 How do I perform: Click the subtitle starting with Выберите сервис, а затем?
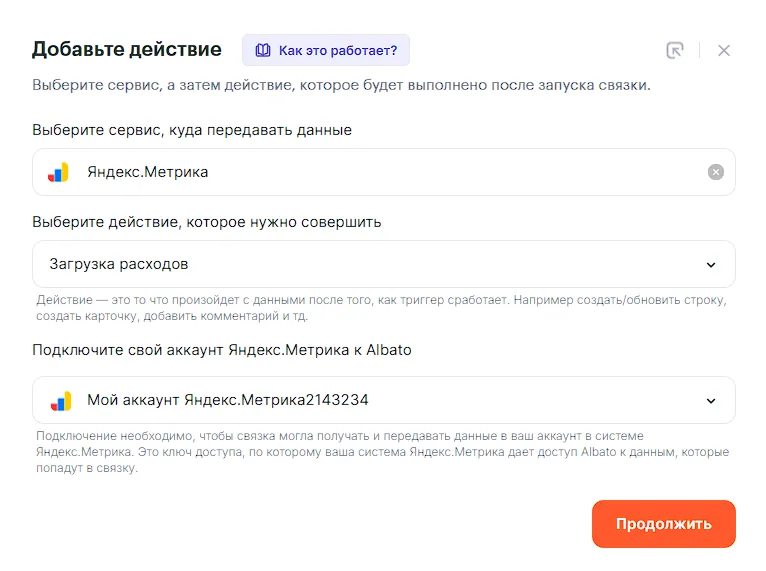coord(341,85)
